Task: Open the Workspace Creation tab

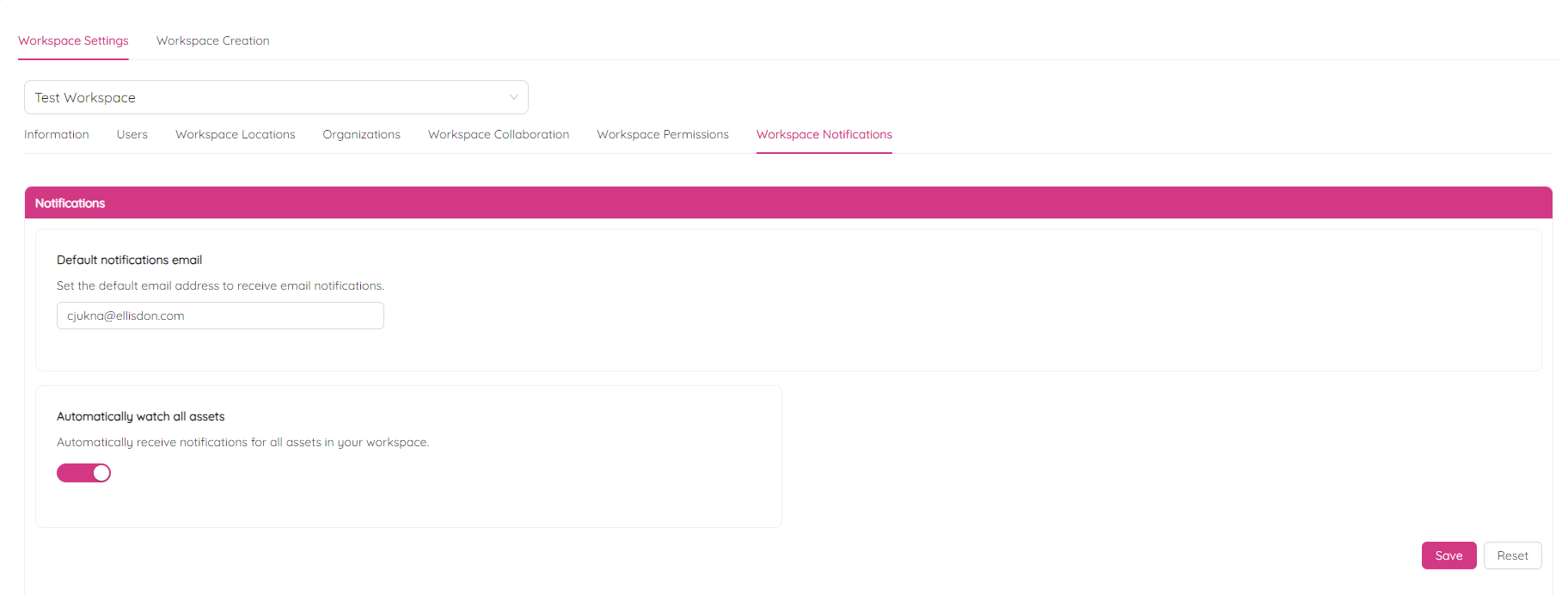Action: [212, 40]
